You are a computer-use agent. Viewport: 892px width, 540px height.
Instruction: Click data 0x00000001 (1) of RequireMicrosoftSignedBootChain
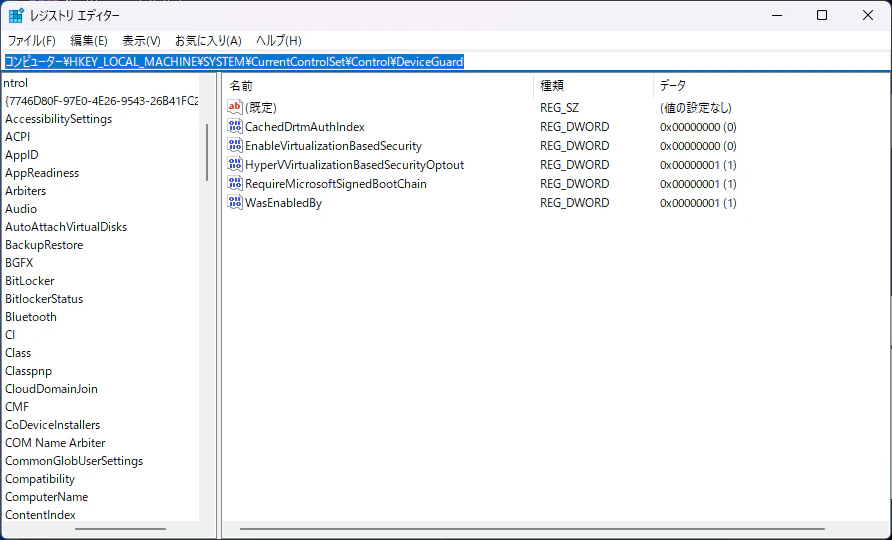[x=698, y=184]
